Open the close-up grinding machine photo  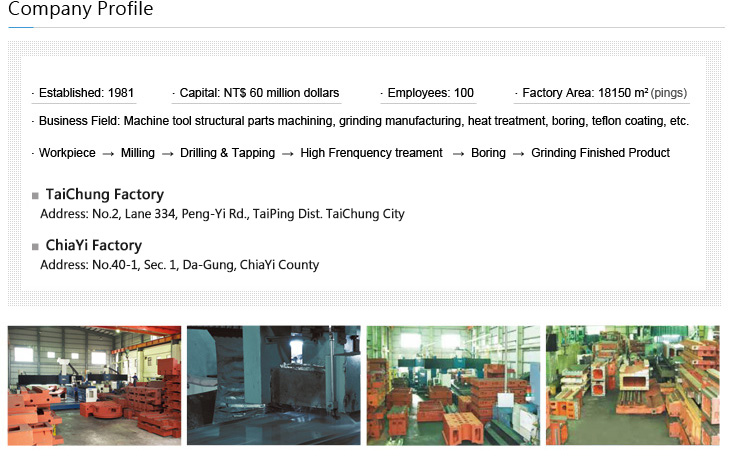click(274, 385)
